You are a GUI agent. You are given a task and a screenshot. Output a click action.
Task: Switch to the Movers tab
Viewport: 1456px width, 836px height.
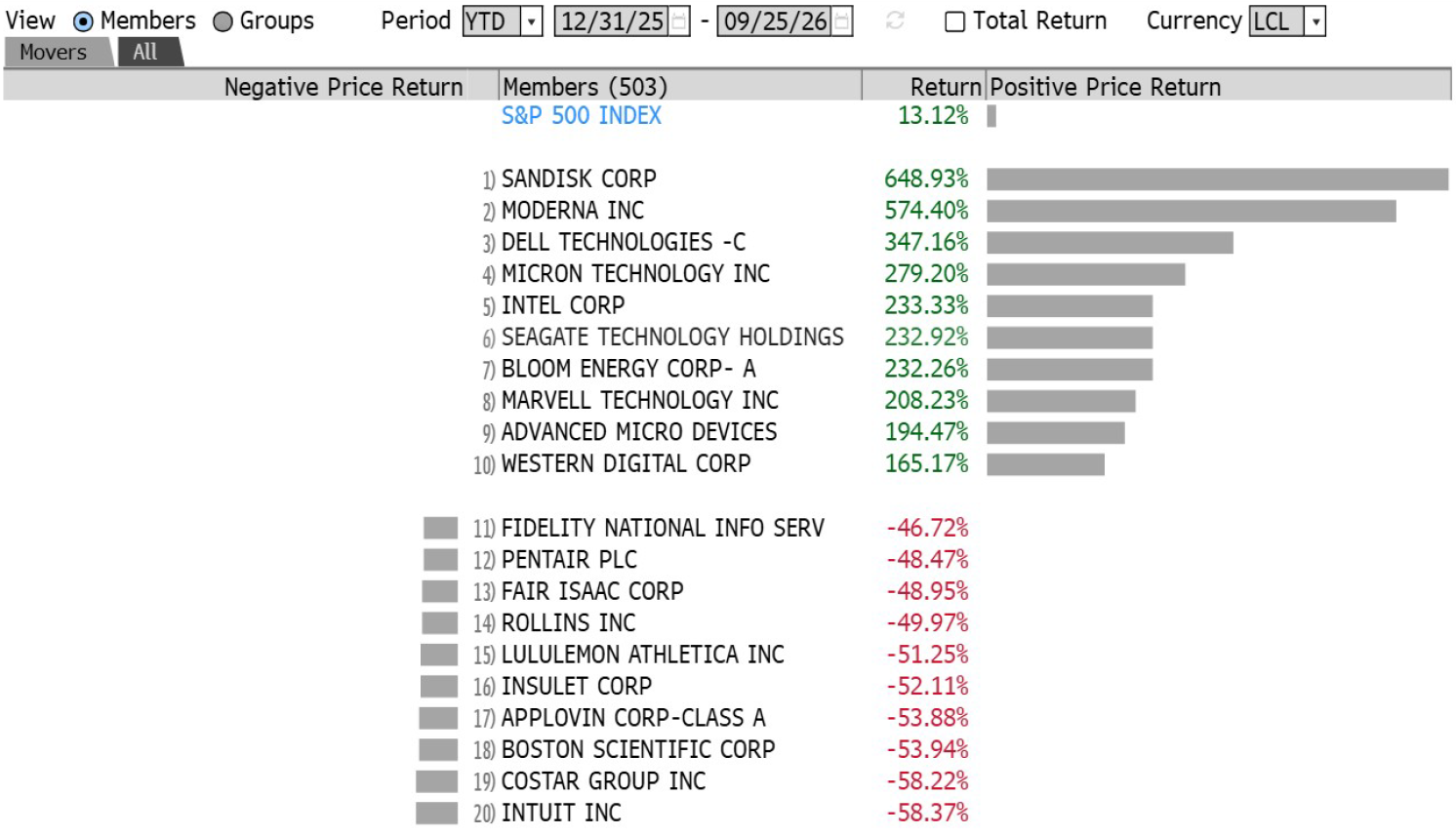pyautogui.click(x=55, y=53)
